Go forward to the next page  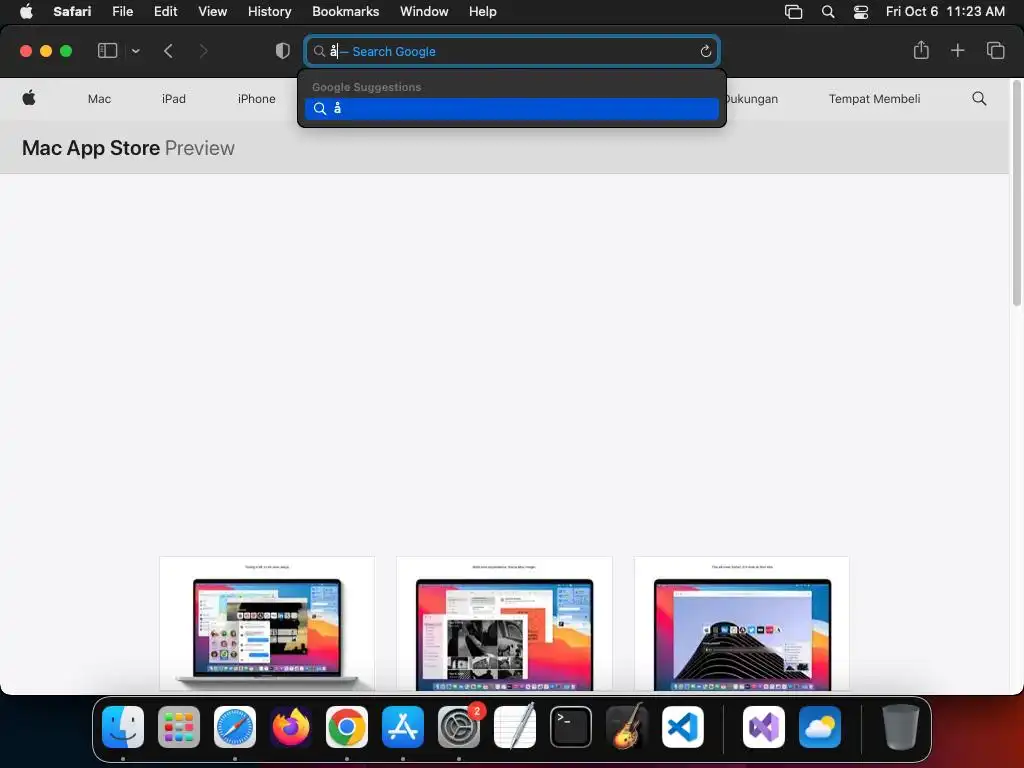pos(203,51)
